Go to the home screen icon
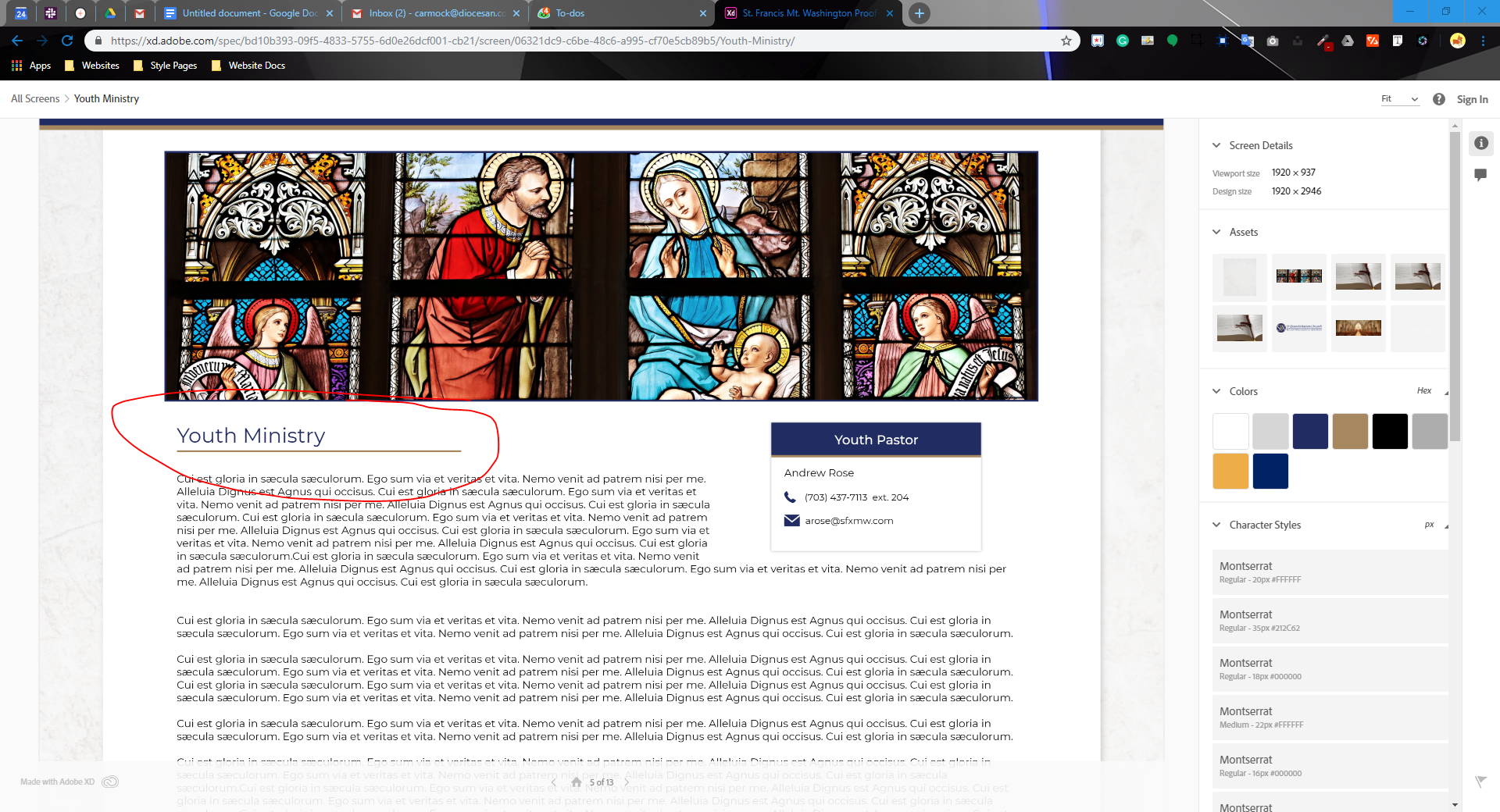This screenshot has width=1500, height=812. [x=576, y=782]
